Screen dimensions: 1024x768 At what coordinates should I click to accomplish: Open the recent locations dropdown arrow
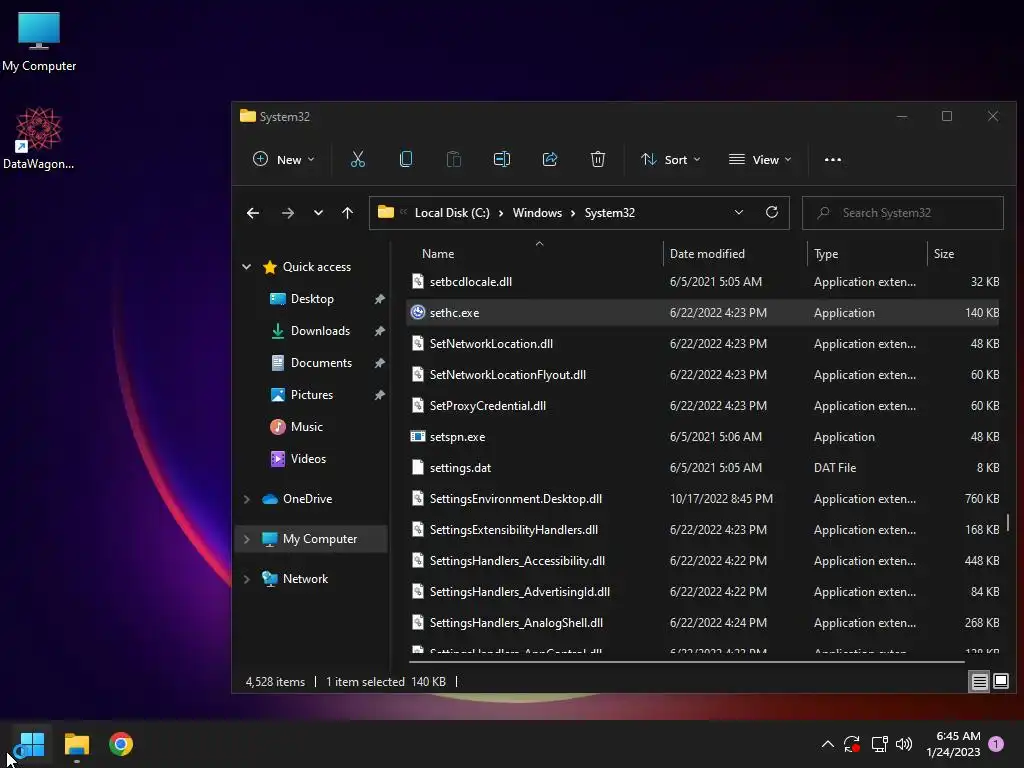click(x=318, y=213)
